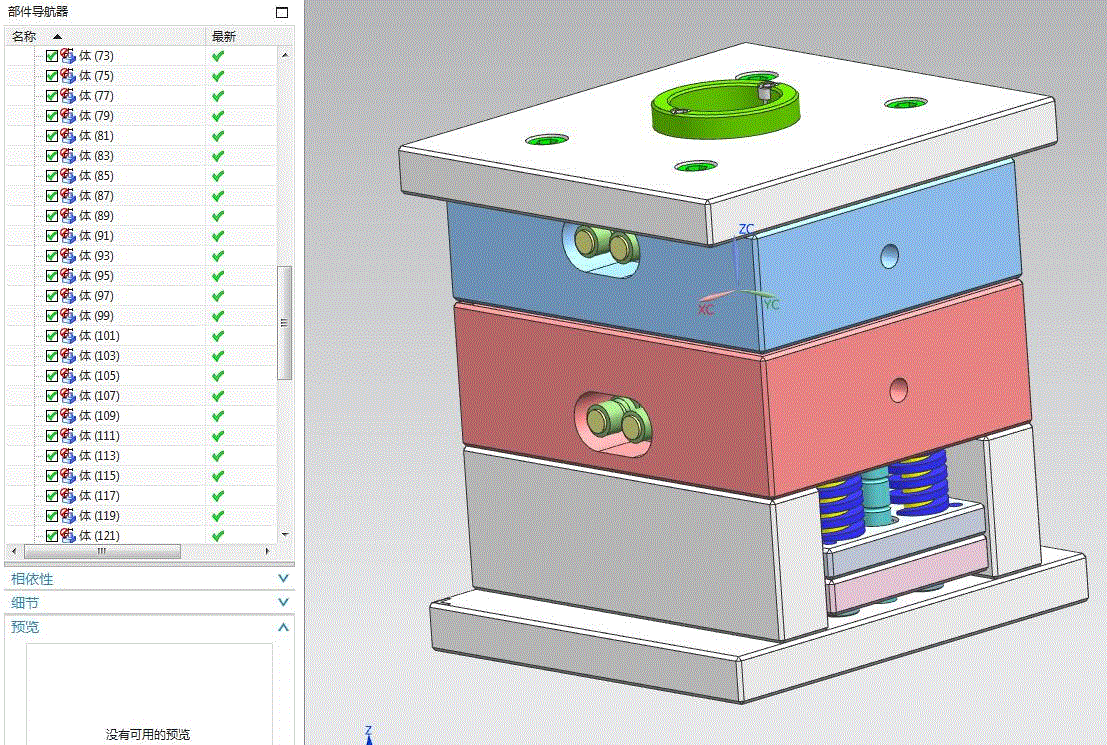Click the body icon of 体 (121)
1107x745 pixels.
point(68,535)
